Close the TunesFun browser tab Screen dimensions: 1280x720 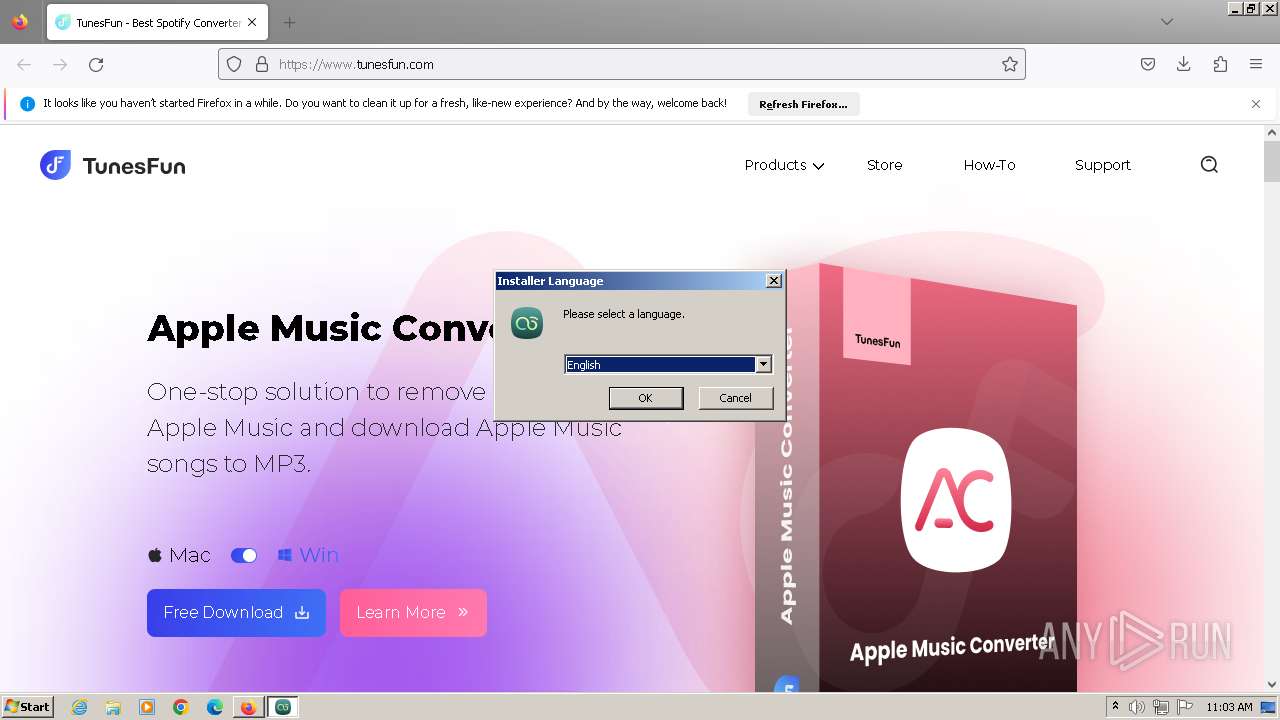(x=252, y=22)
